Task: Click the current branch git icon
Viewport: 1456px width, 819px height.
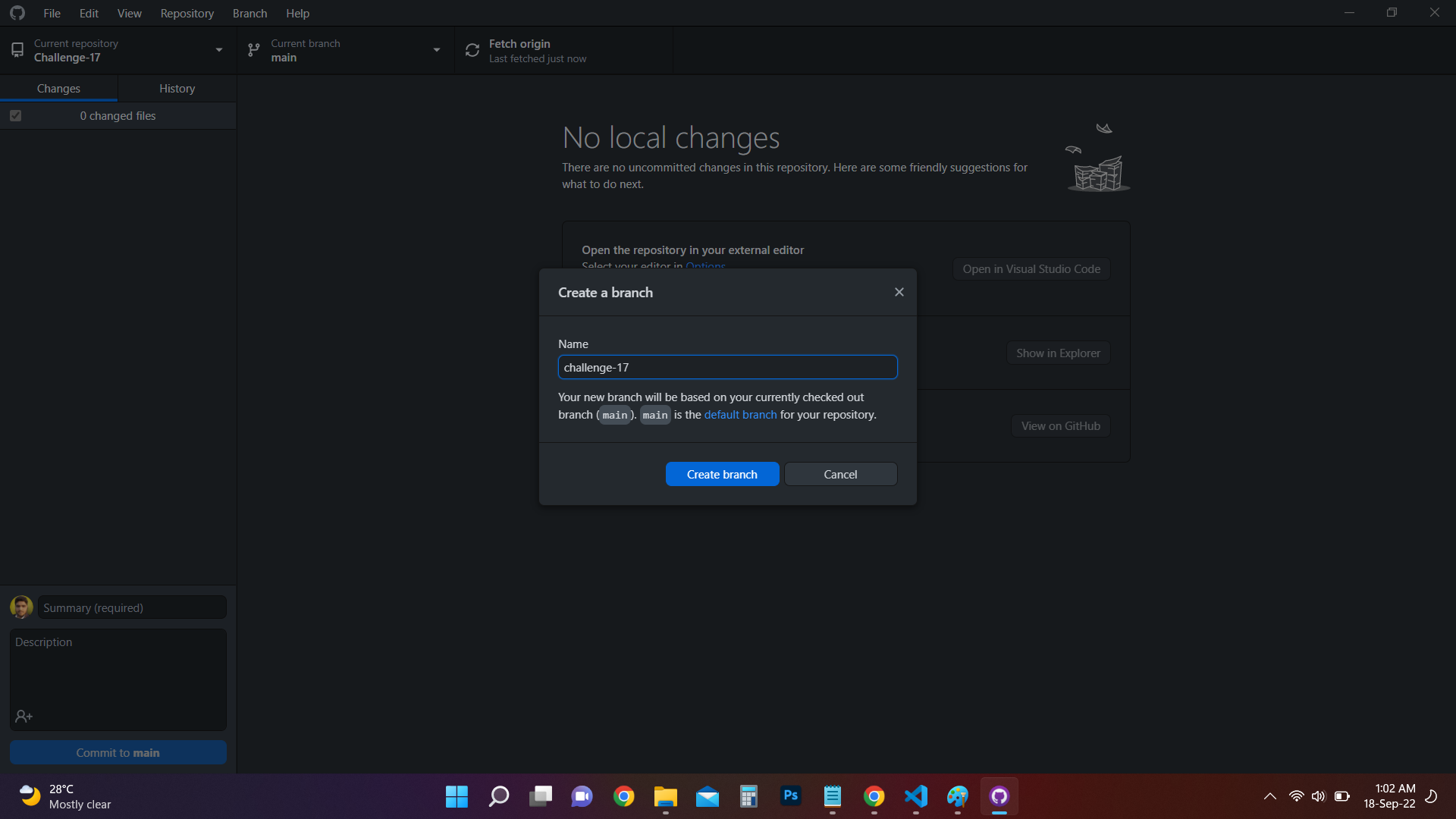Action: pos(254,51)
